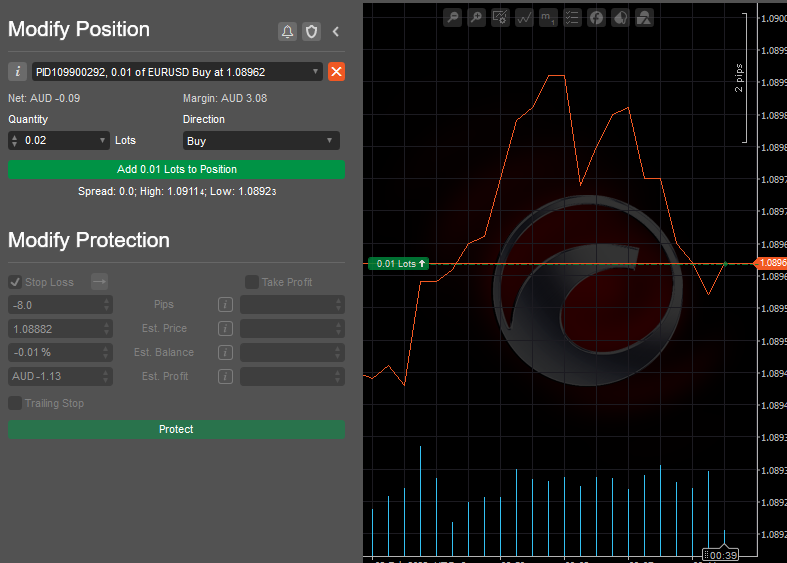Click the Margin: AUD 3.08 text
787x563 pixels.
click(x=225, y=98)
